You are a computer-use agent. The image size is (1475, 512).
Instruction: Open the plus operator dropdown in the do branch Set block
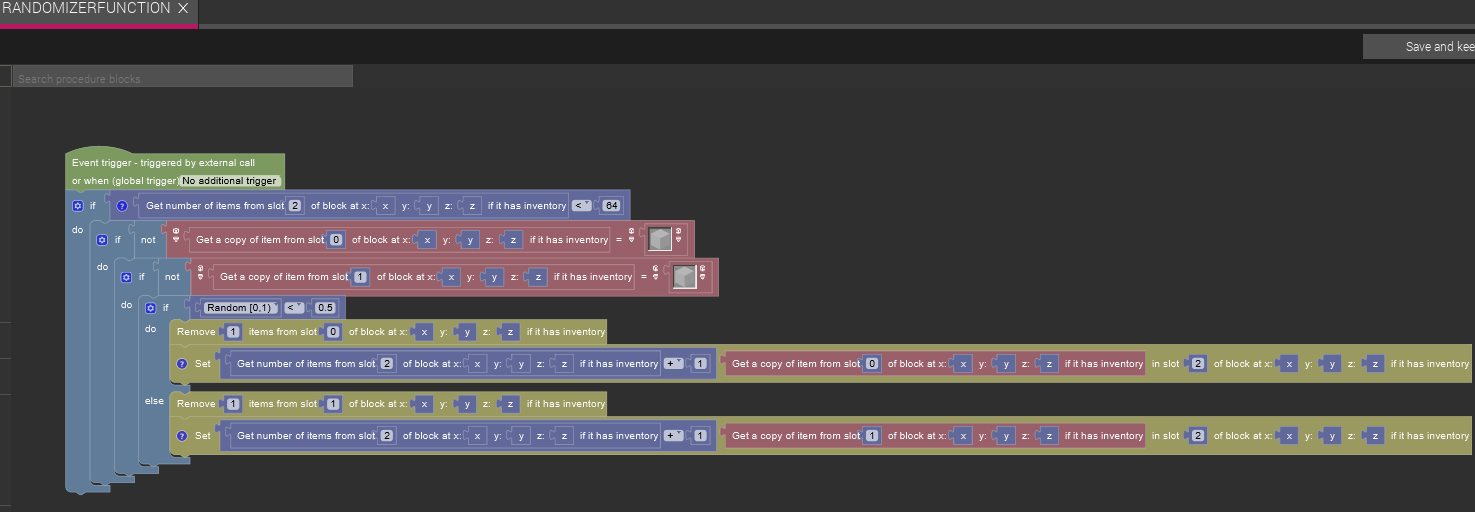[674, 364]
